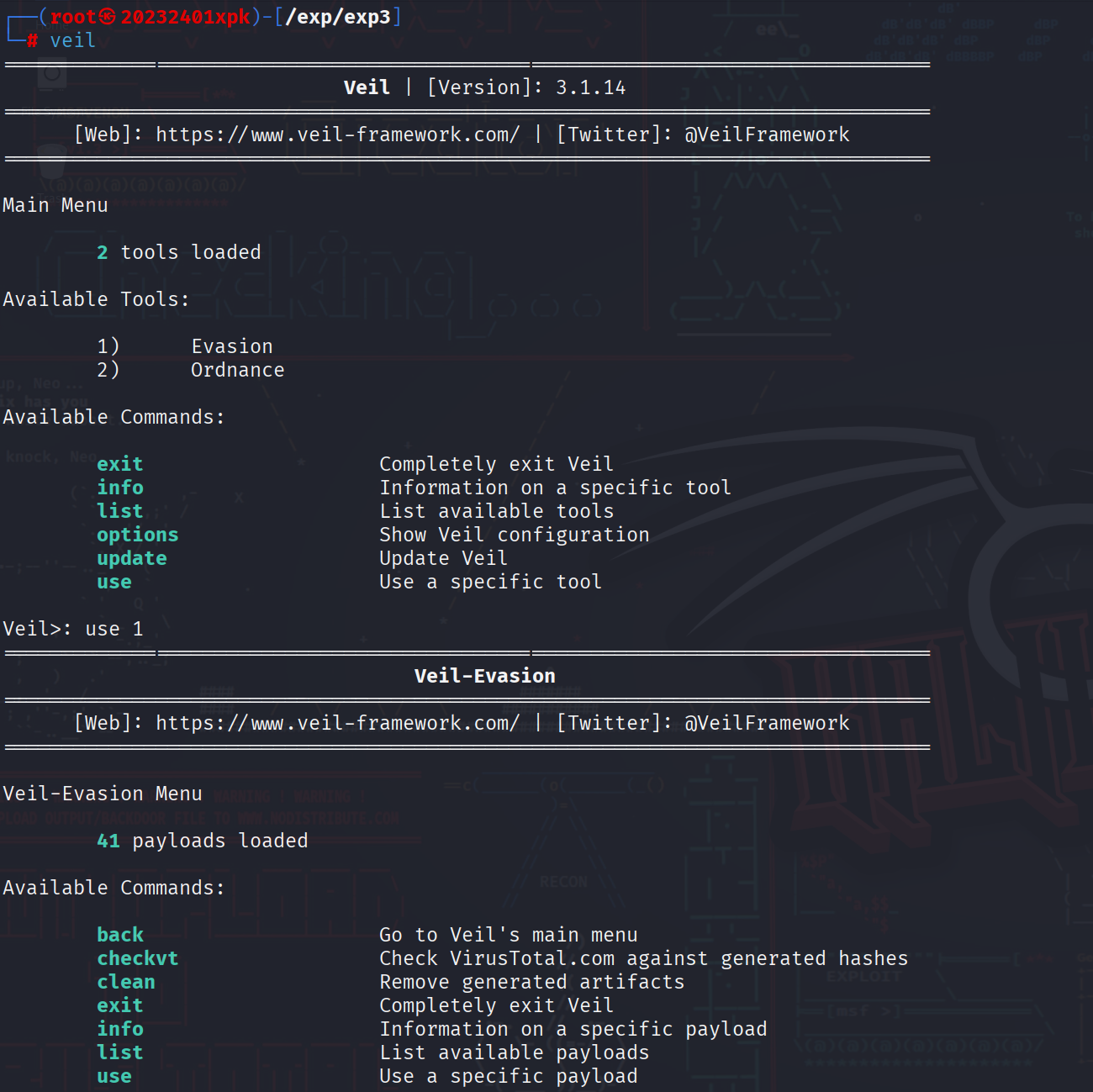Viewport: 1093px width, 1092px height.
Task: Click the 'Use a specific tool' description
Action: tap(491, 582)
